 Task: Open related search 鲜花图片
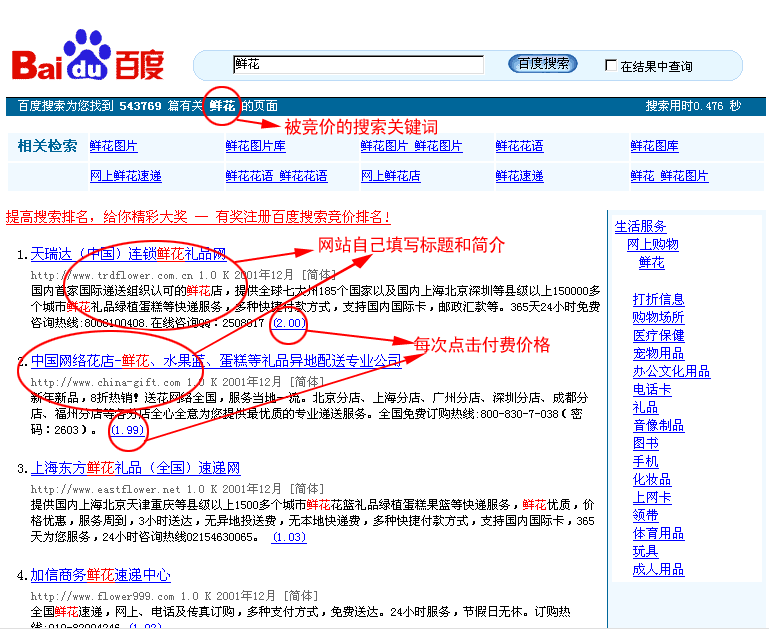114,146
